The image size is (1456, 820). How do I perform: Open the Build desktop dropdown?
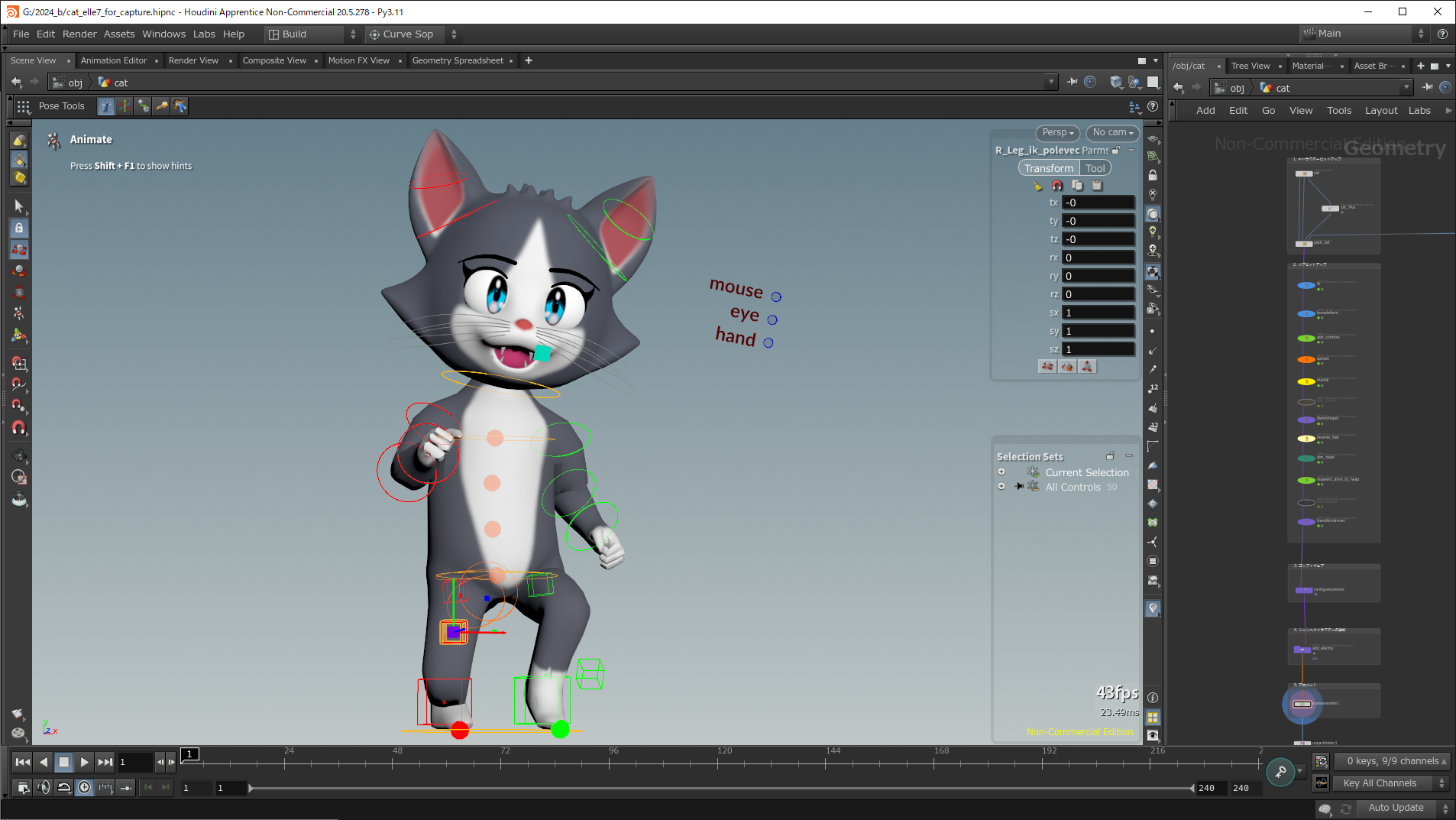[x=312, y=34]
